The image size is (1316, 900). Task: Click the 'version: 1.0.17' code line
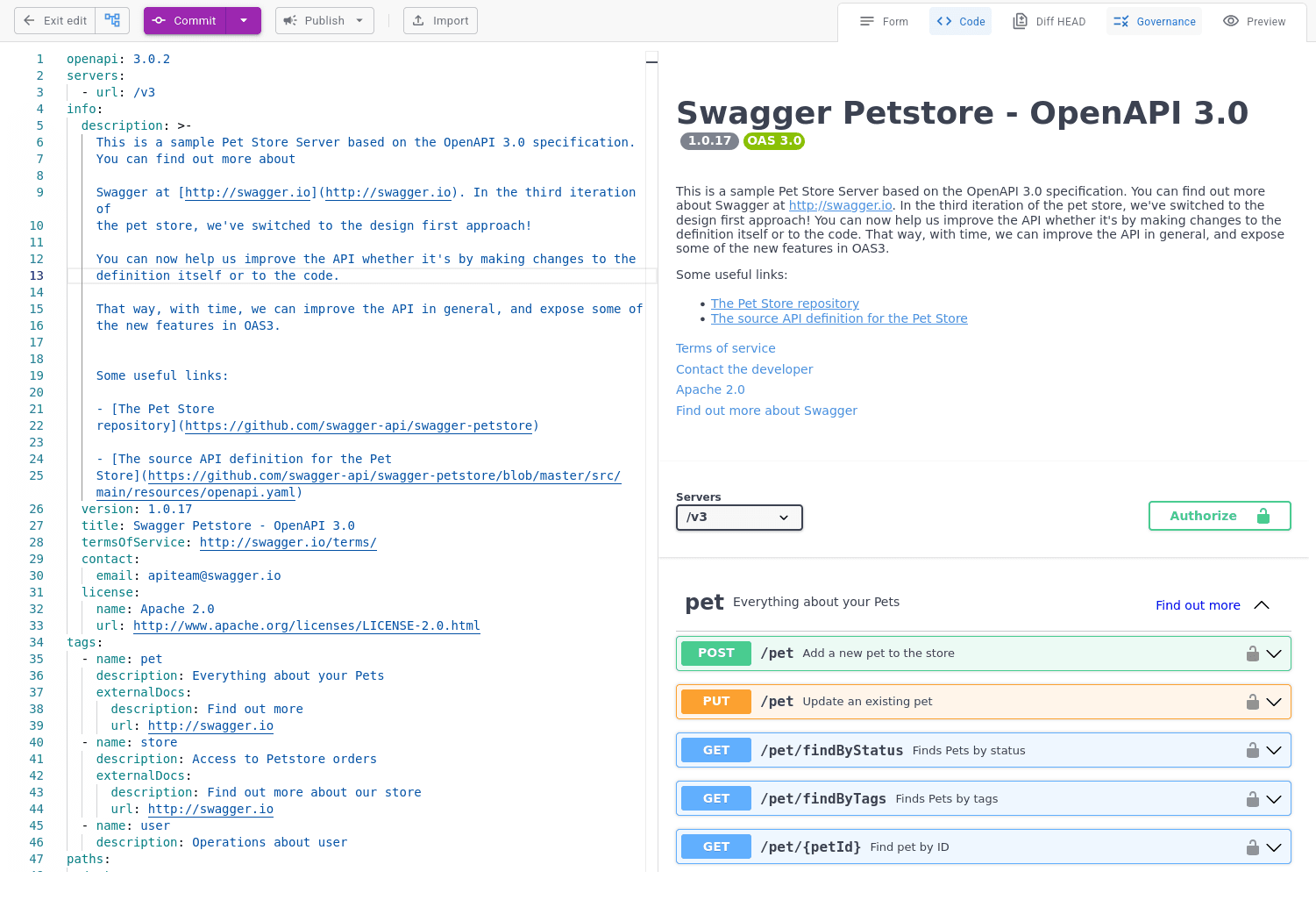click(137, 509)
